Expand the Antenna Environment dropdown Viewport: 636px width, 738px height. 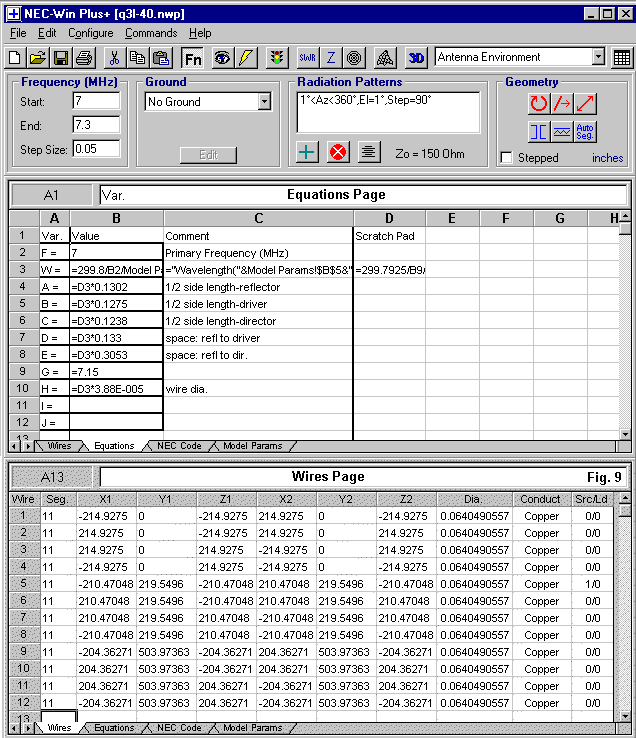click(x=598, y=58)
